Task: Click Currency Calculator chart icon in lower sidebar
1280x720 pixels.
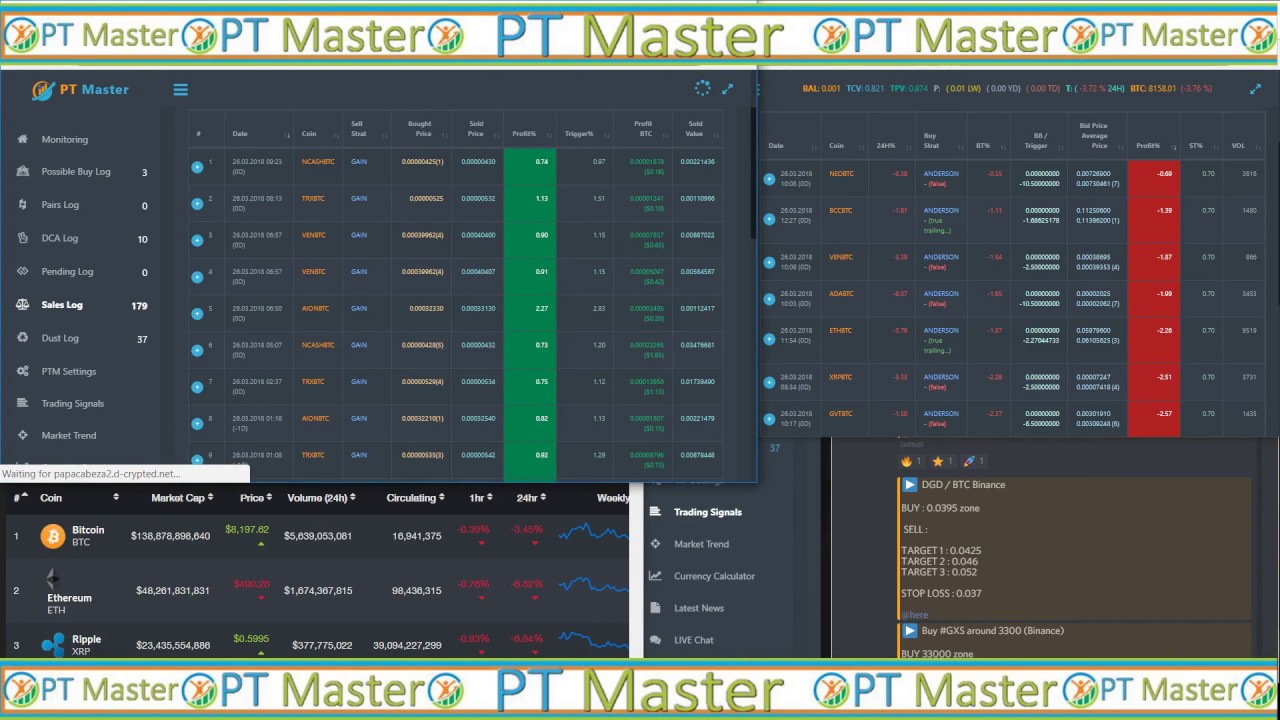Action: [x=655, y=576]
